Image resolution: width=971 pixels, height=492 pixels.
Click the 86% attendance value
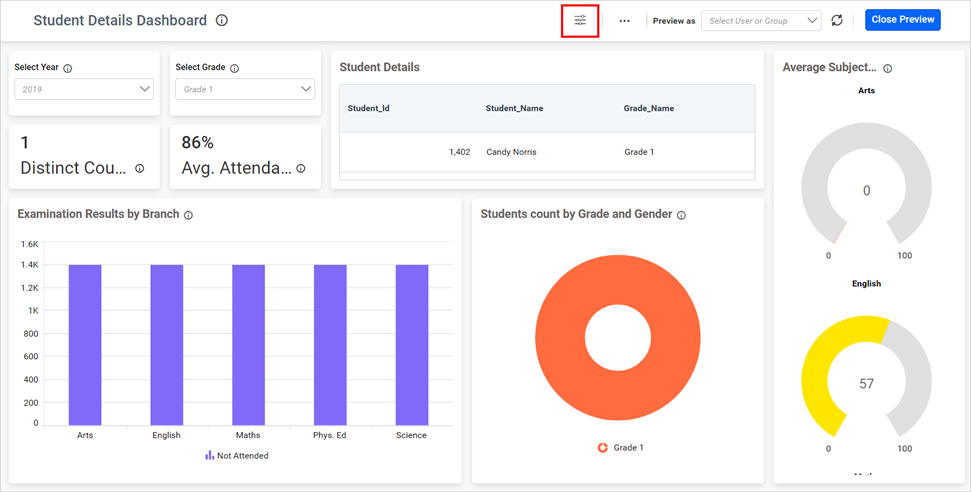pyautogui.click(x=198, y=143)
